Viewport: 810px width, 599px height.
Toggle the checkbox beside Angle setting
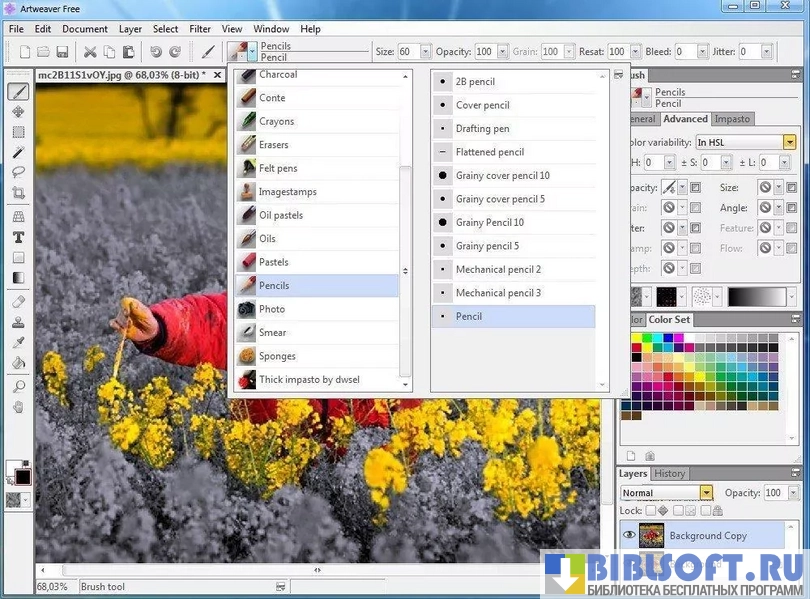[x=791, y=208]
